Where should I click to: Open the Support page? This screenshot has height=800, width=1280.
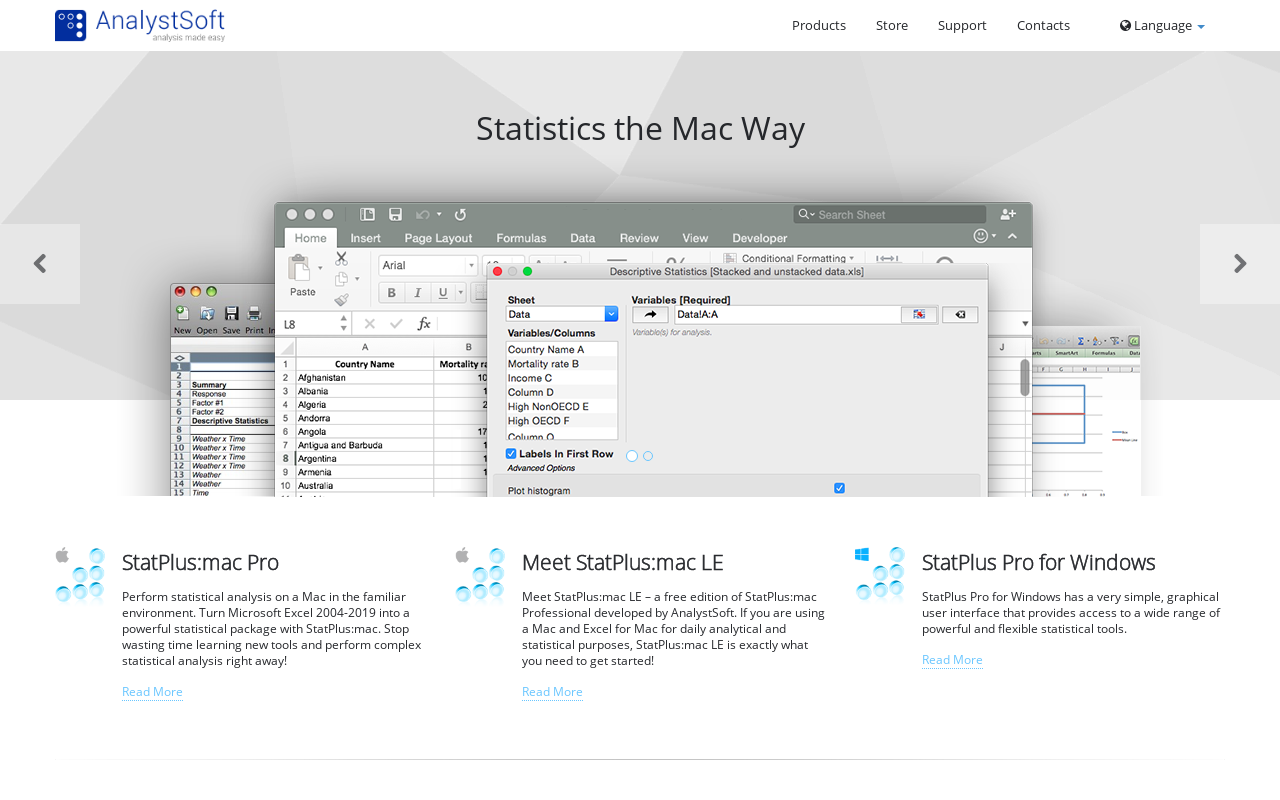962,25
